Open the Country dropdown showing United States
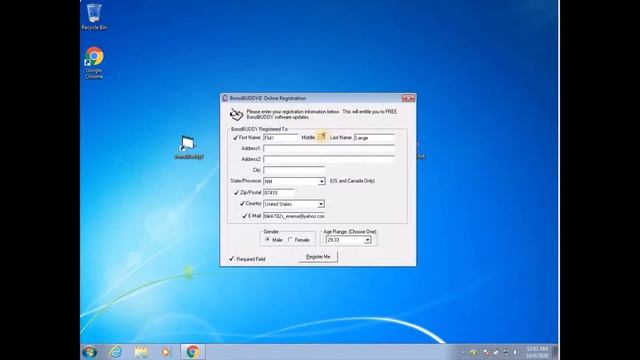Viewport: 640px width, 360px height. tap(321, 204)
